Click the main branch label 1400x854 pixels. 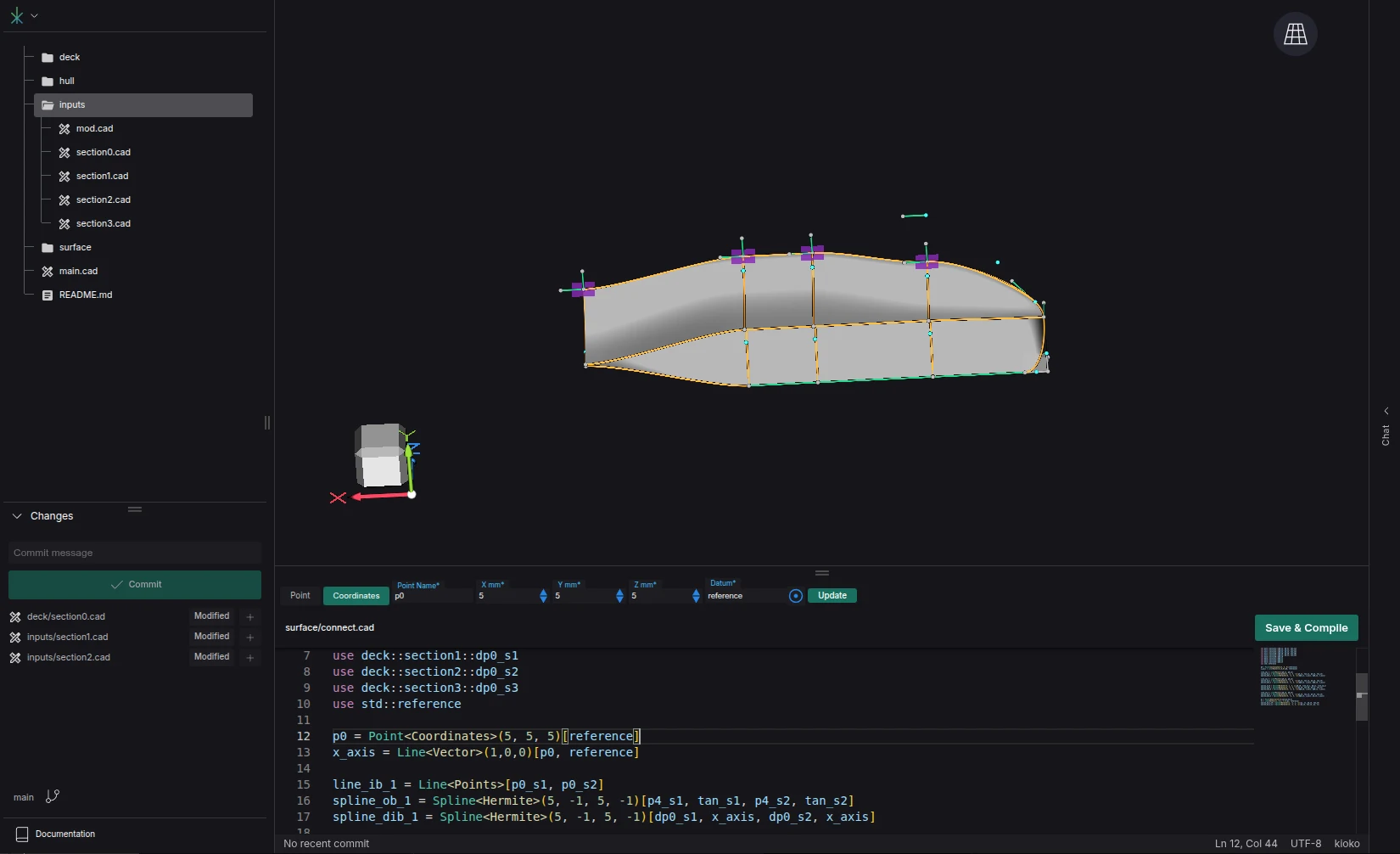point(24,797)
